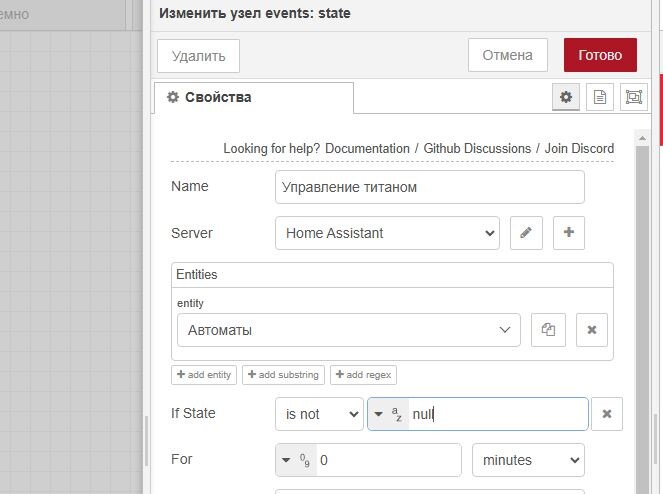The height and width of the screenshot is (494, 663).
Task: Open the Documentation link
Action: point(367,148)
